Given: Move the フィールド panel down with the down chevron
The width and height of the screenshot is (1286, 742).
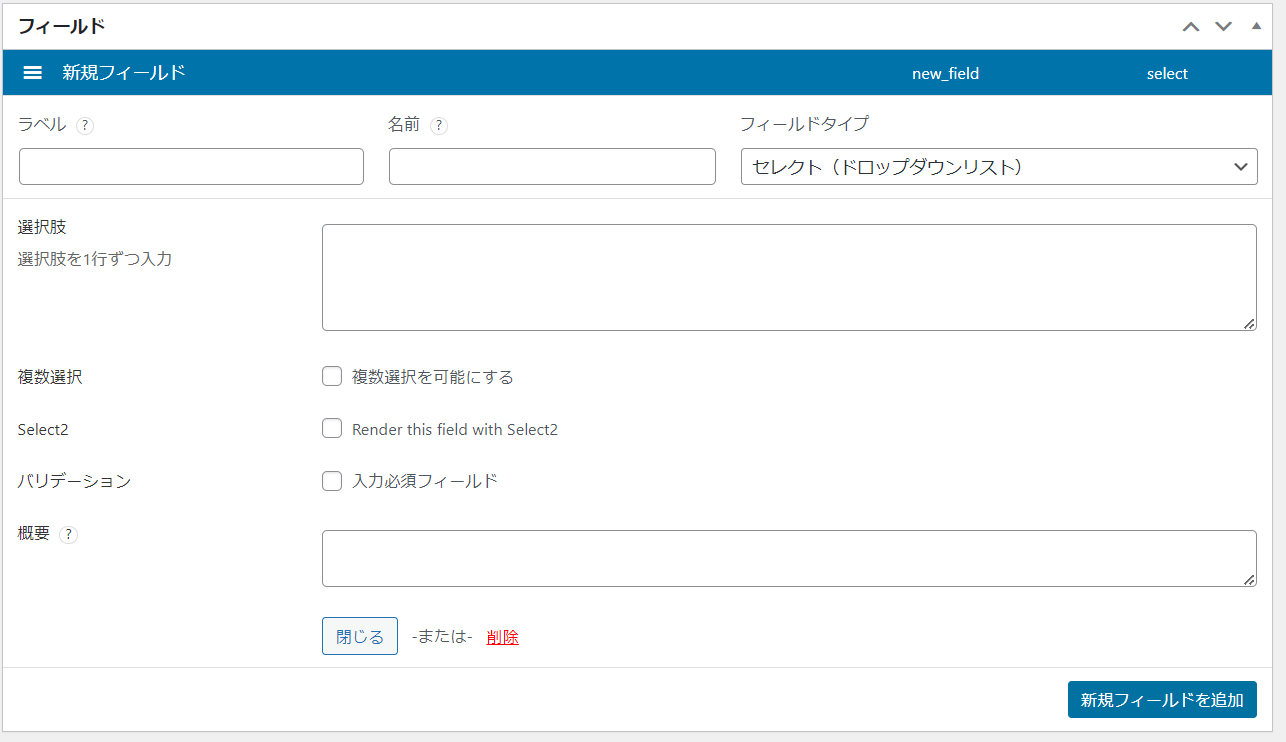Looking at the screenshot, I should click(x=1224, y=26).
